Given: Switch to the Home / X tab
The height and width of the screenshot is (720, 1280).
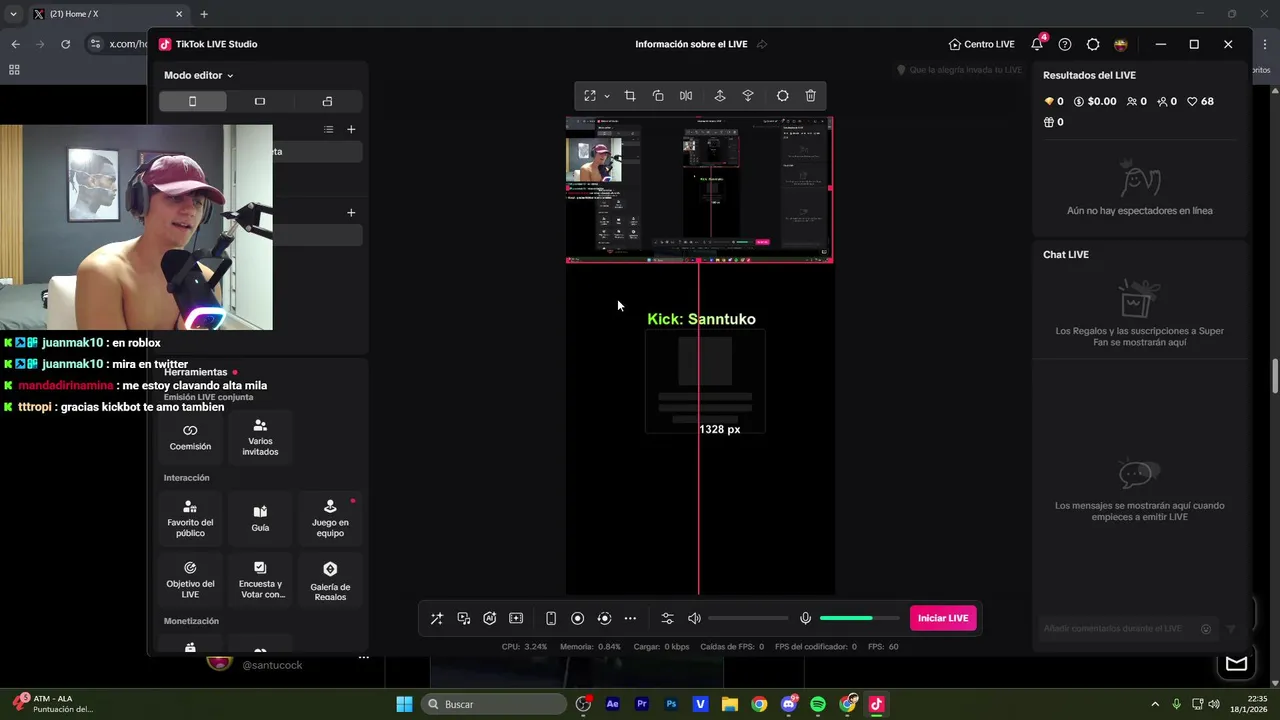Looking at the screenshot, I should [x=106, y=14].
